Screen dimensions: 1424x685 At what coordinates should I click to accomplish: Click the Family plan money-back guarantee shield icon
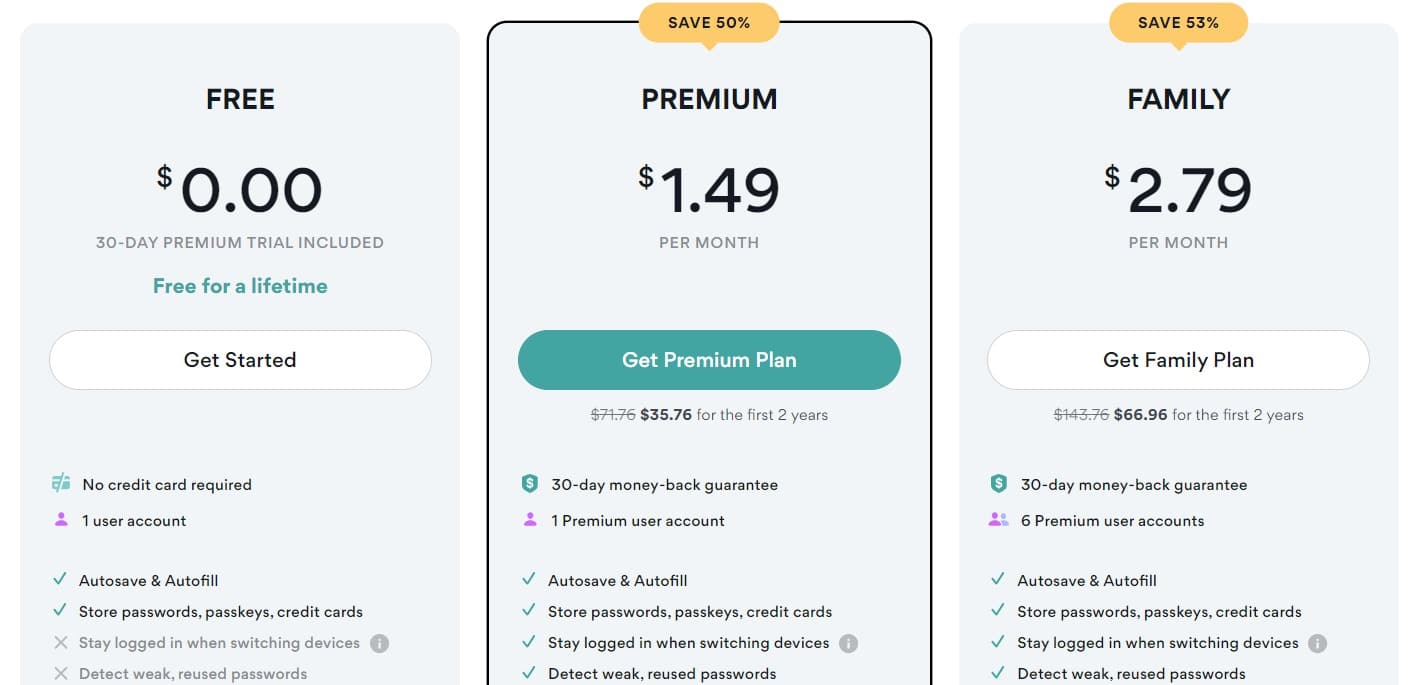pyautogui.click(x=998, y=484)
